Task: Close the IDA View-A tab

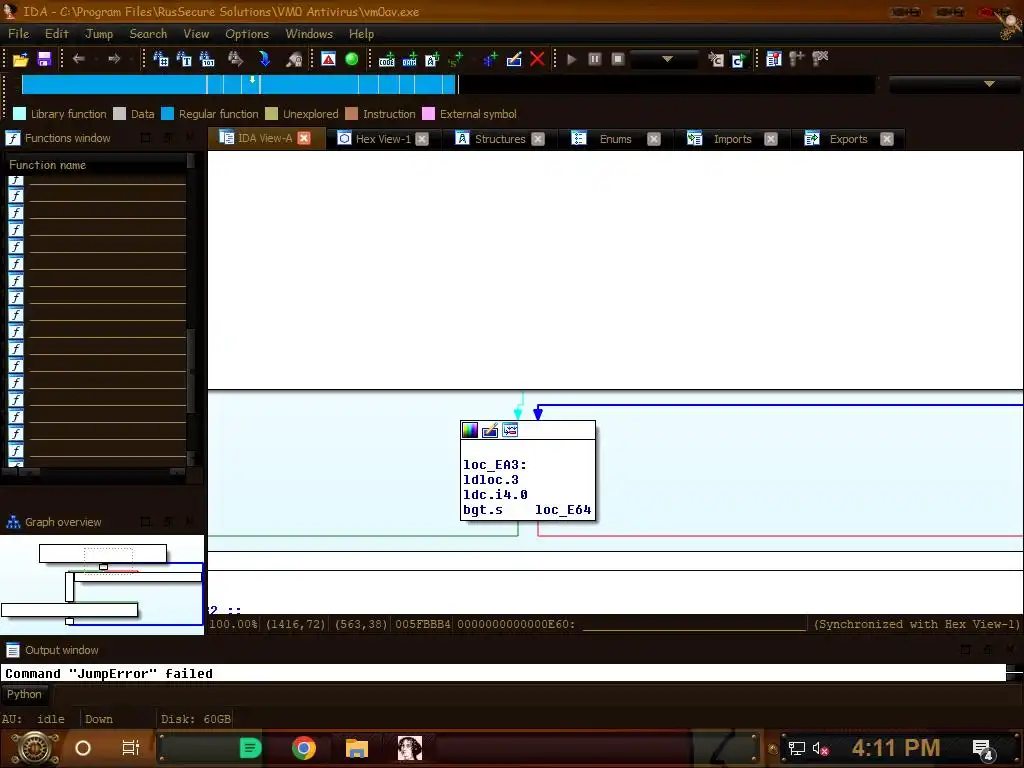Action: (x=304, y=138)
